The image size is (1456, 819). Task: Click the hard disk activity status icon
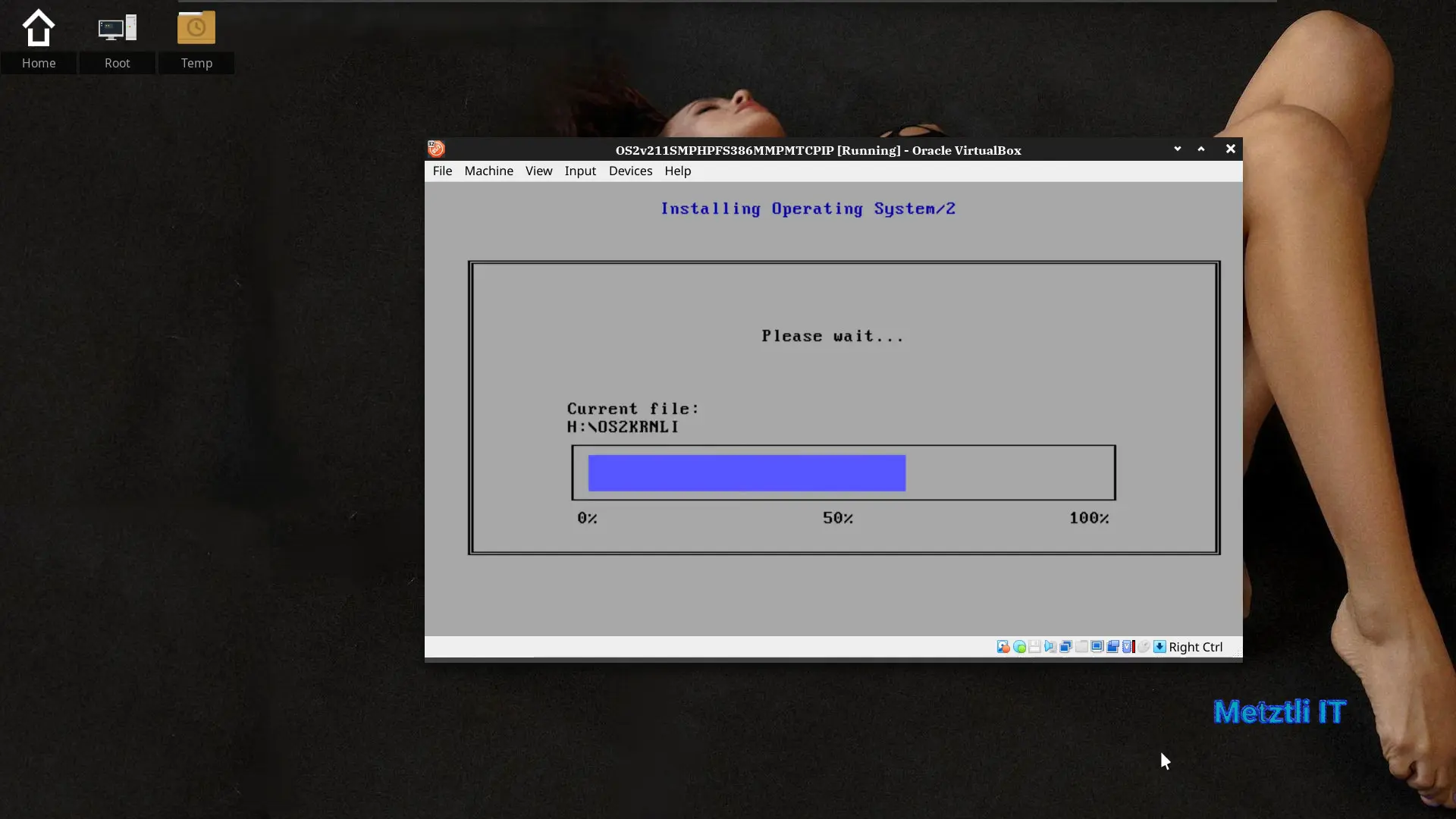1003,647
